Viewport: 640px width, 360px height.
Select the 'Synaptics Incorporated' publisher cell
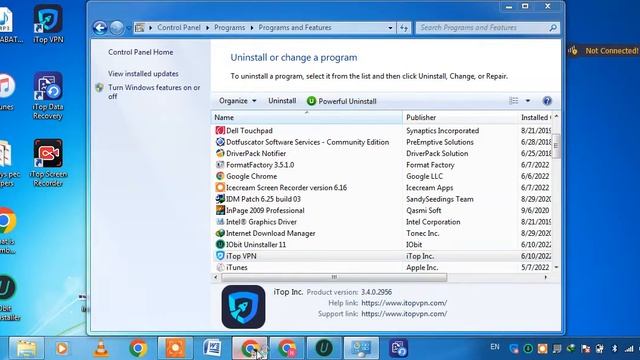(x=442, y=131)
